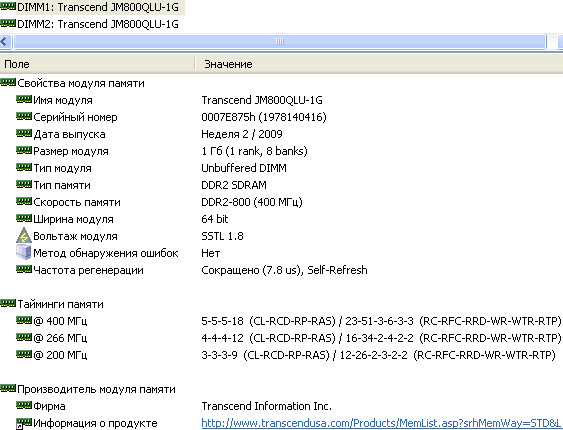Click the Тайминги памяти group icon
Viewport: 563px width, 430px height.
pos(8,304)
